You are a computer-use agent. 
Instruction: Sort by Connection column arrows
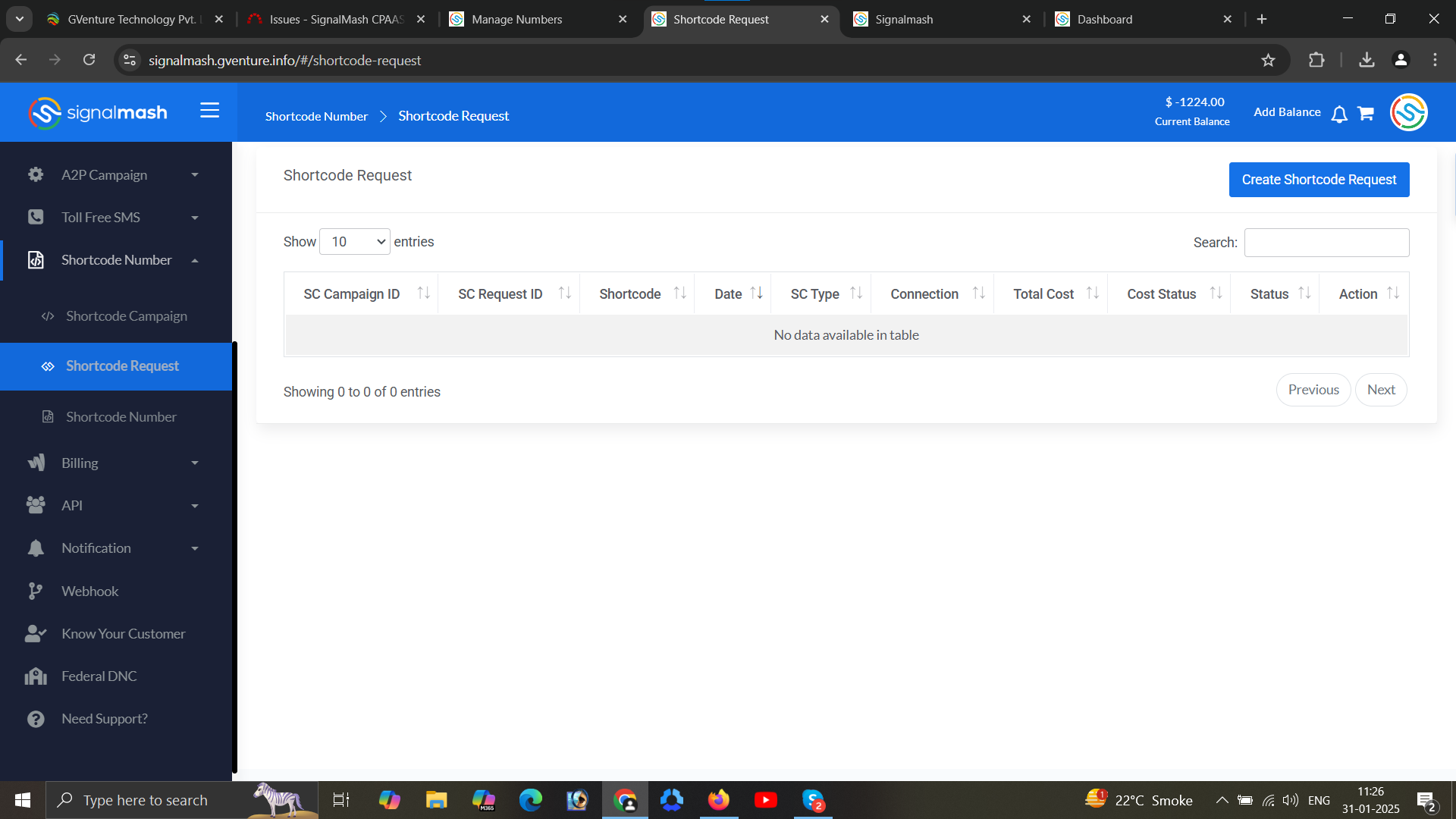[979, 293]
